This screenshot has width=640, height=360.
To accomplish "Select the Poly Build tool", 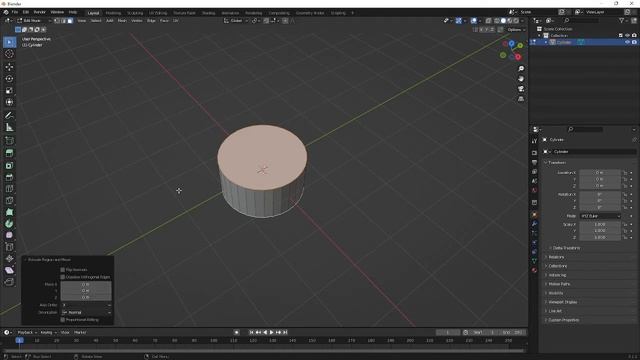I will [9, 212].
